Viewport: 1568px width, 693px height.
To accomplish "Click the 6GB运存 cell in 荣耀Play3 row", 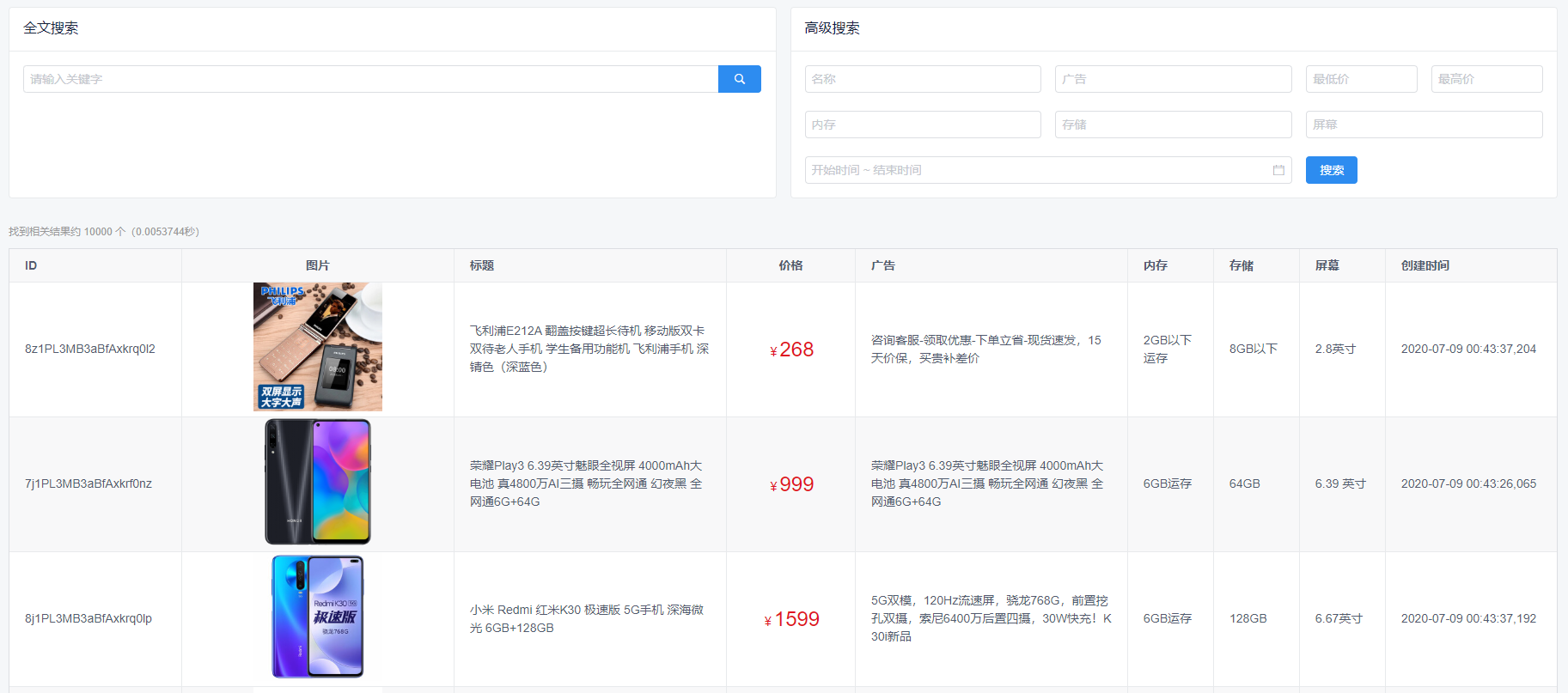I will (x=1168, y=483).
